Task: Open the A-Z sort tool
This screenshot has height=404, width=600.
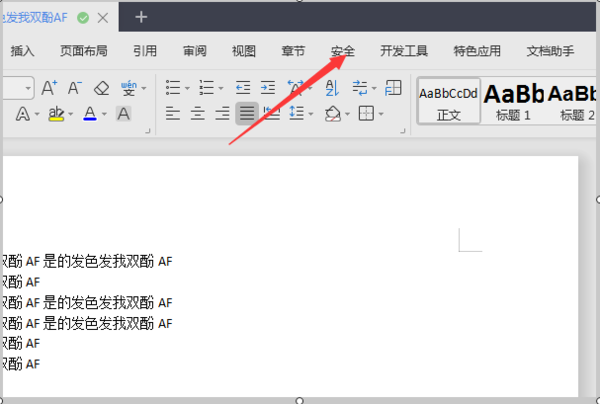Action: click(332, 88)
